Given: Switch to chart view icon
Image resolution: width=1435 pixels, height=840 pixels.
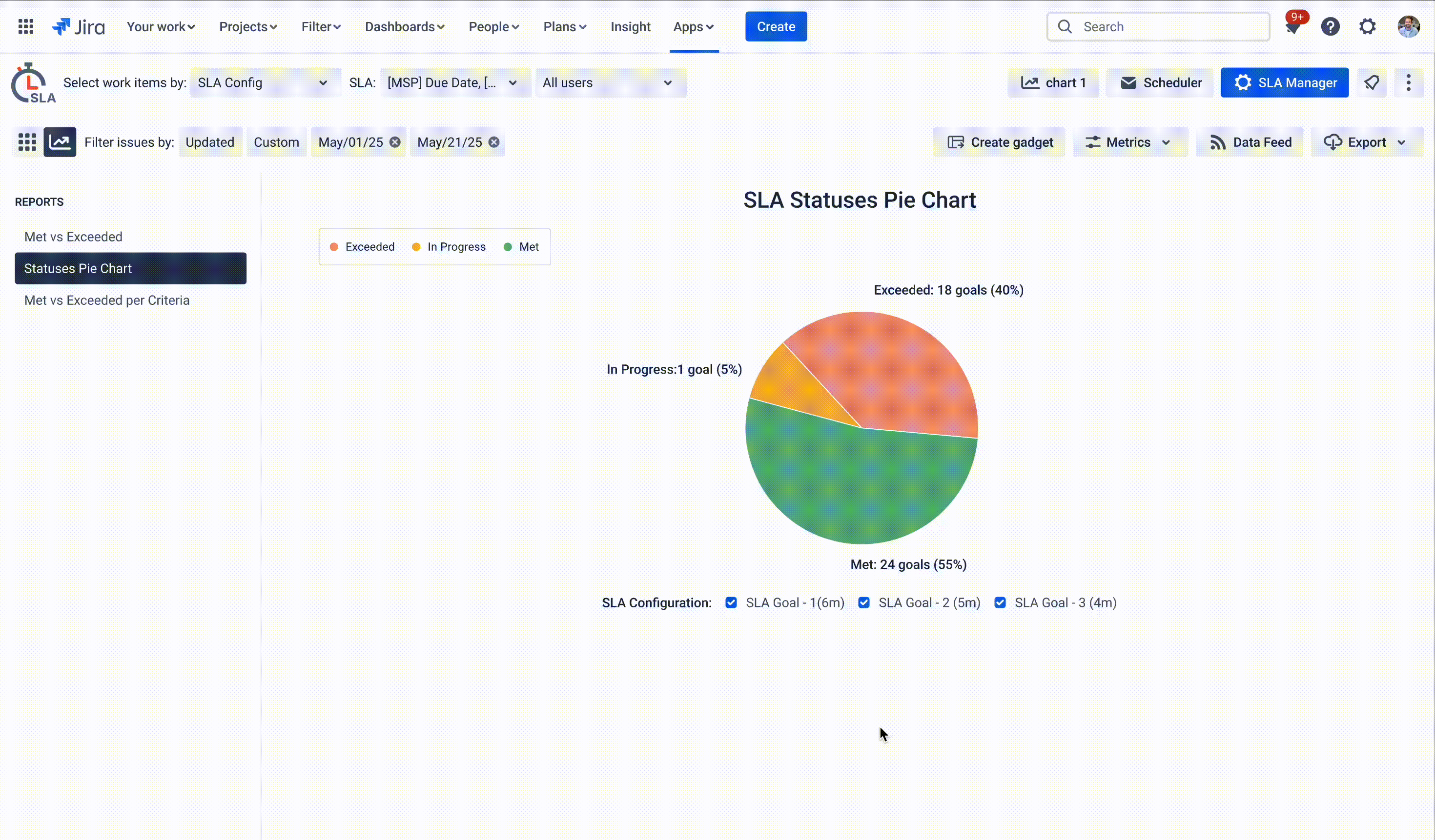Looking at the screenshot, I should 60,142.
